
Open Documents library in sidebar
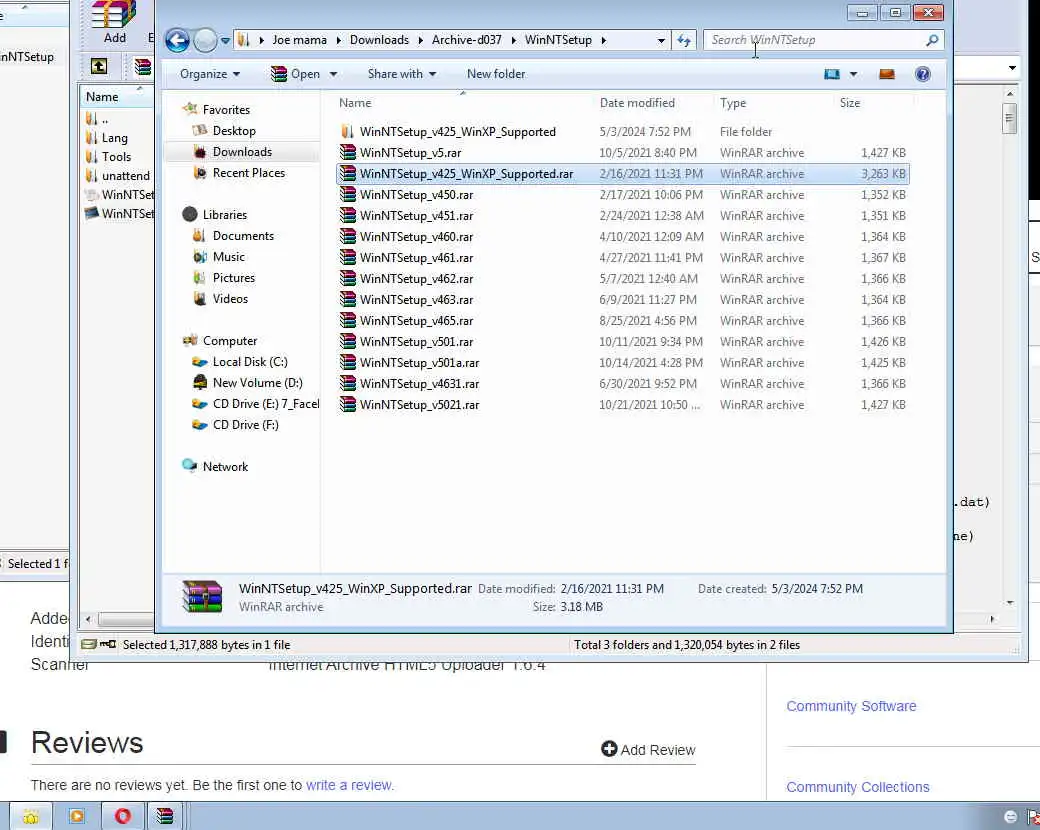coord(243,236)
